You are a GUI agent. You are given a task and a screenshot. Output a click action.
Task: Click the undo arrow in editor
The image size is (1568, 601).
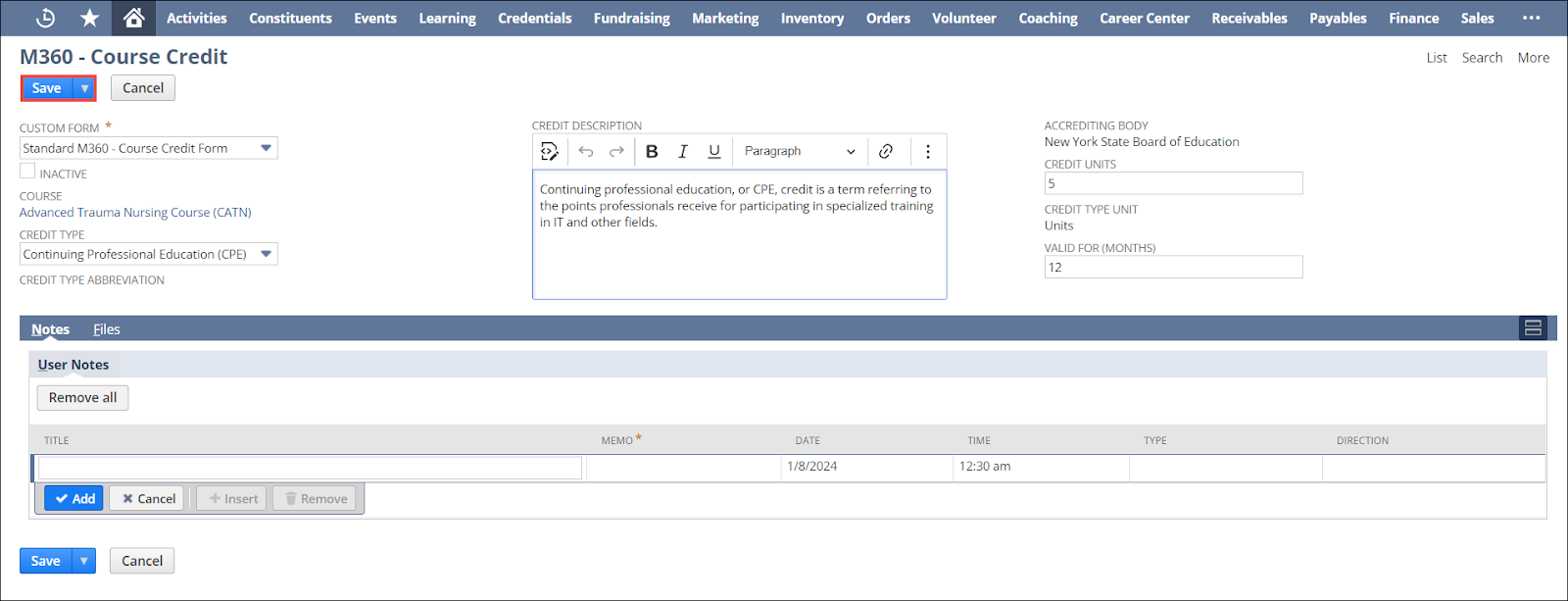point(586,151)
